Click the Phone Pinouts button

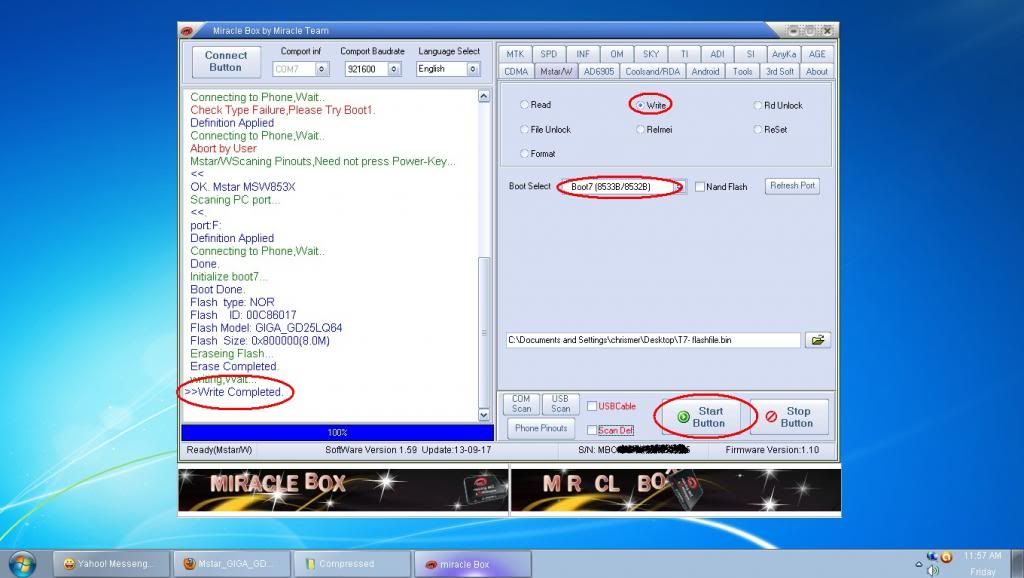coord(541,428)
